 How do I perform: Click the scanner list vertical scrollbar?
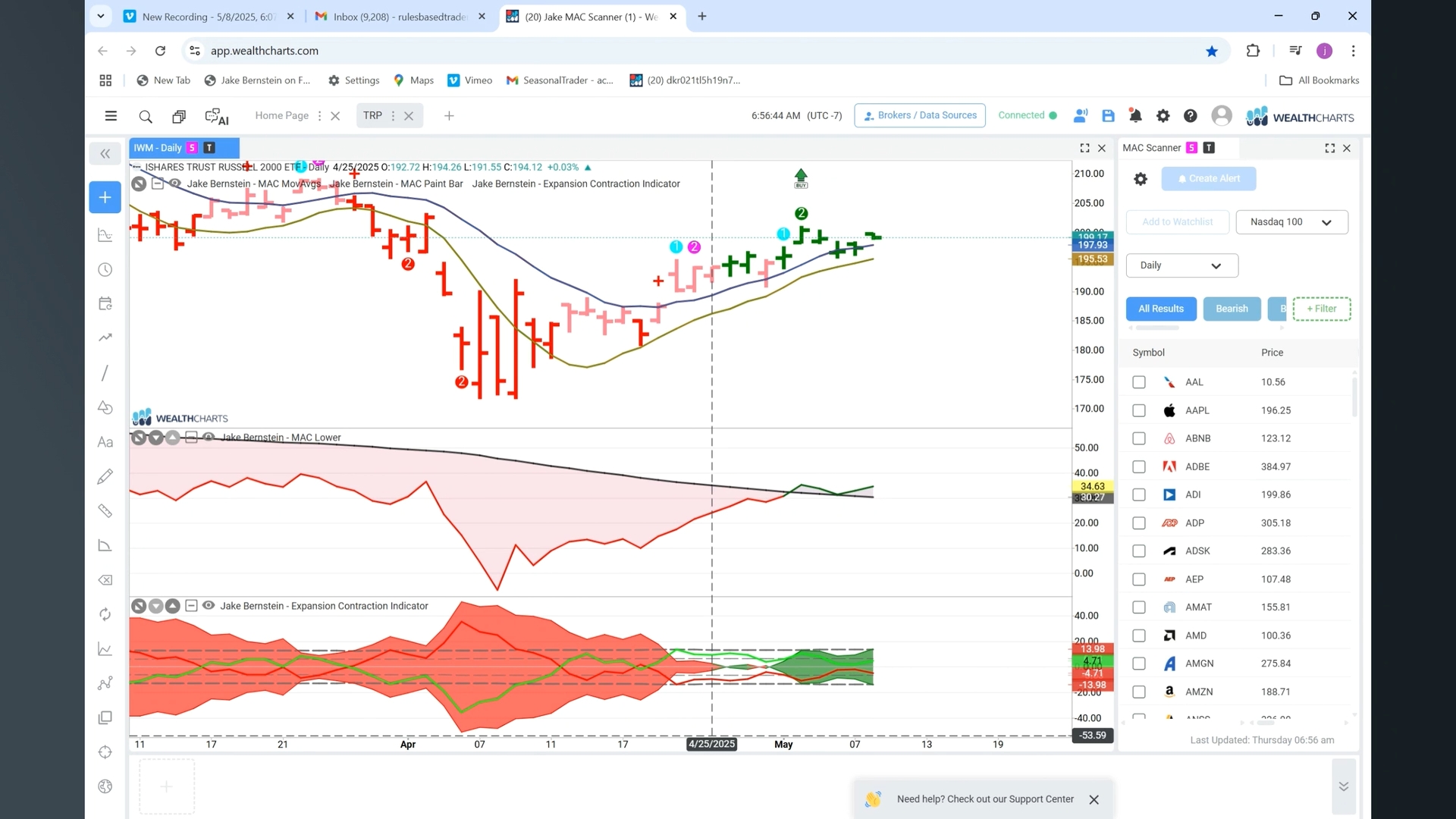pyautogui.click(x=1354, y=396)
